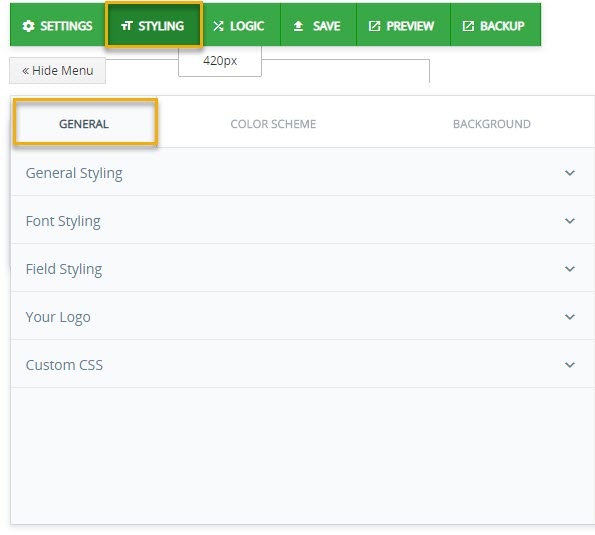
Task: Switch to the Background tab
Action: click(x=492, y=124)
